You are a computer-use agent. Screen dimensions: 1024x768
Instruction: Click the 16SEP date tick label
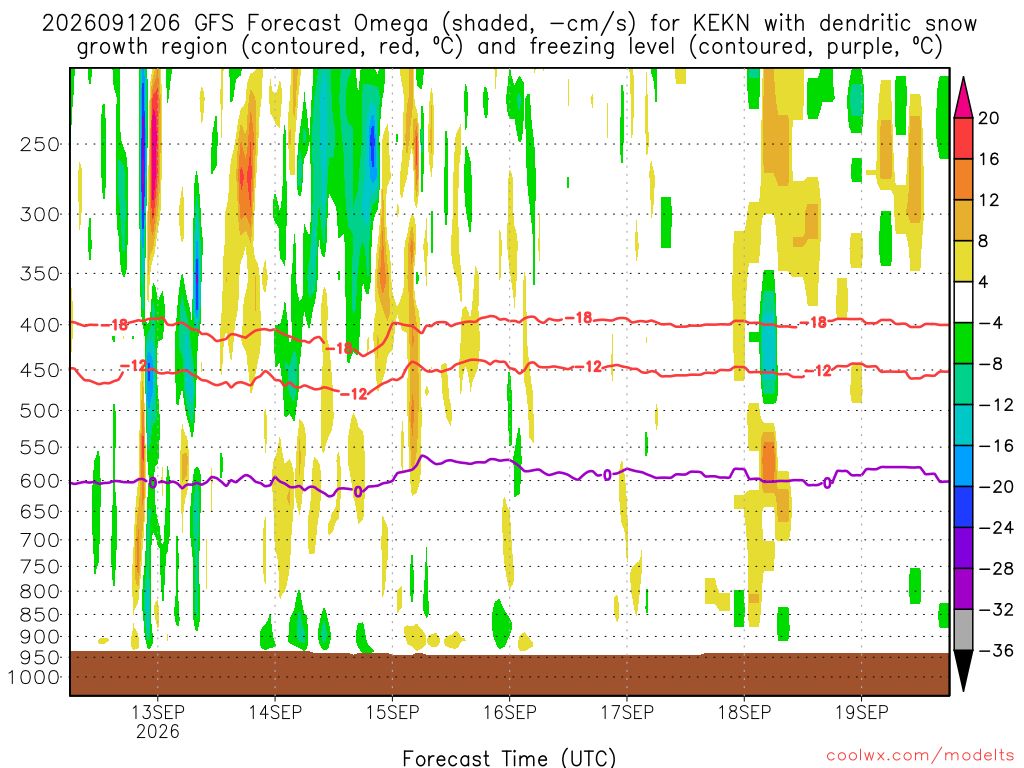coord(509,712)
